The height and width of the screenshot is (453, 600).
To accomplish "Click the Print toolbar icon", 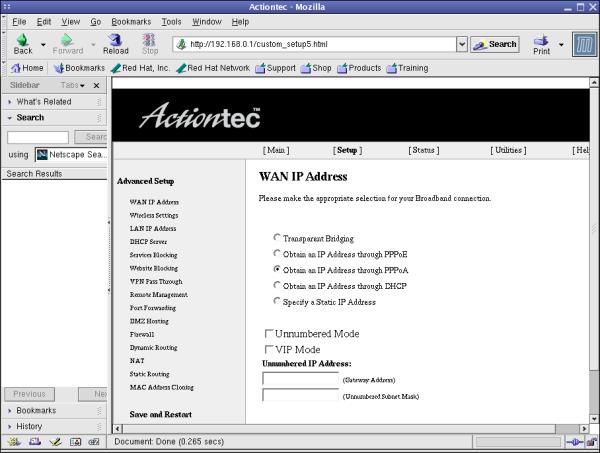I will coord(541,40).
